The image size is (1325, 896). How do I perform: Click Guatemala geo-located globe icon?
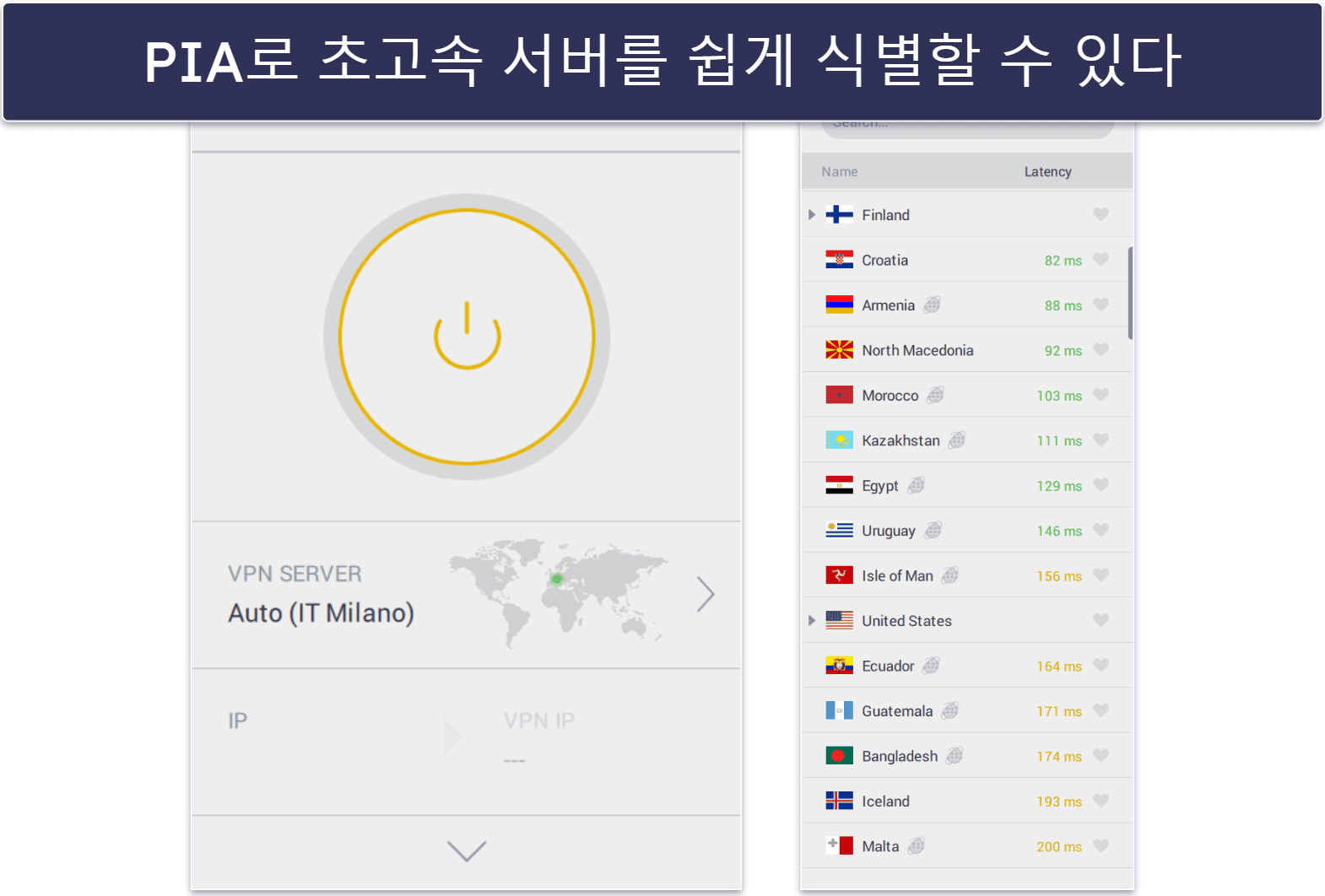coord(950,711)
